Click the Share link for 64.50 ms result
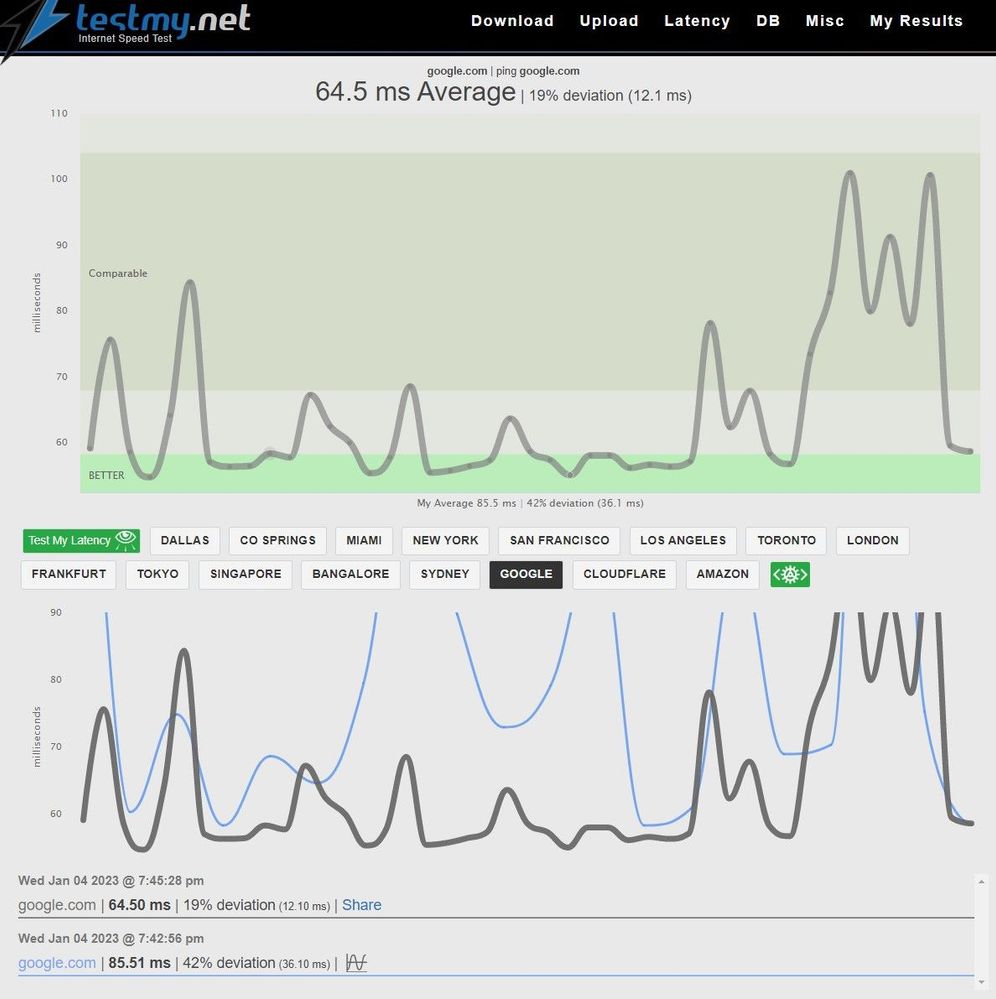 pos(361,905)
